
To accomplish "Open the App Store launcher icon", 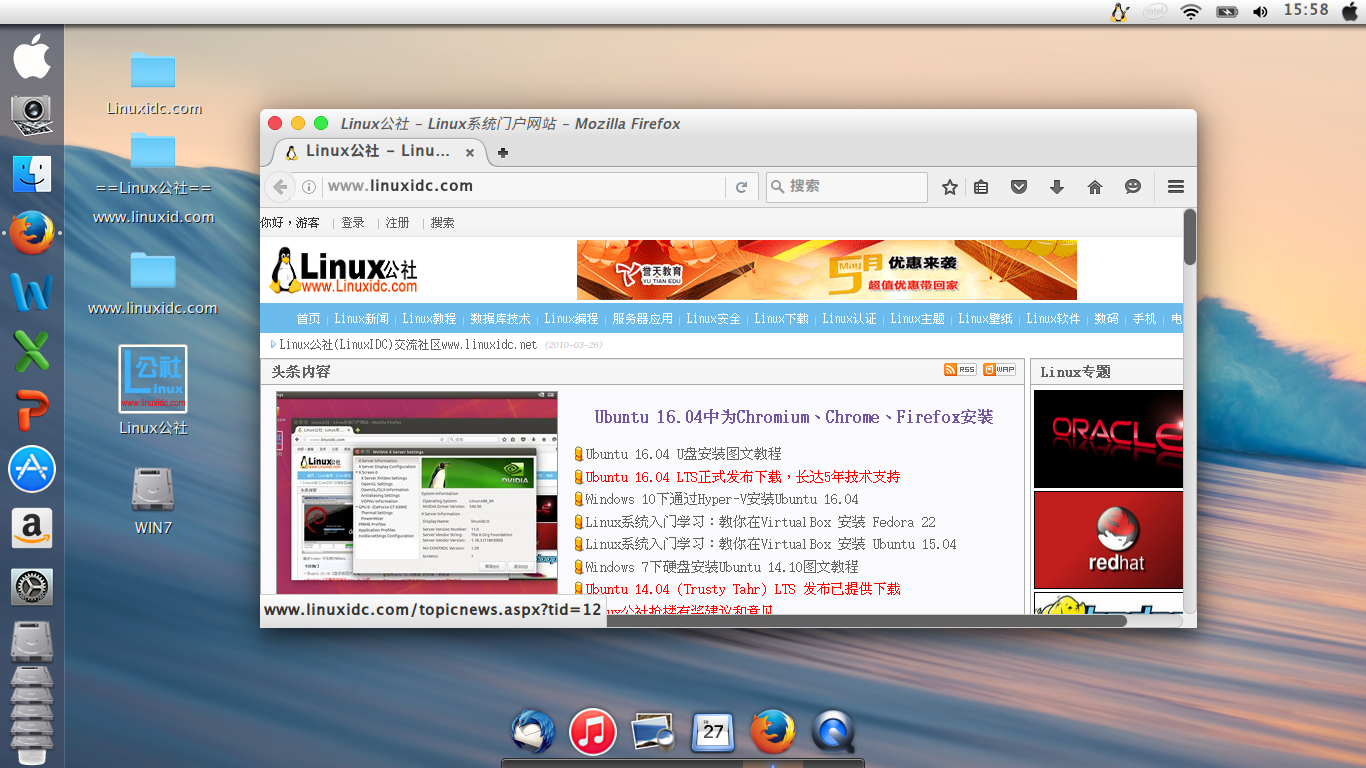I will 32,469.
